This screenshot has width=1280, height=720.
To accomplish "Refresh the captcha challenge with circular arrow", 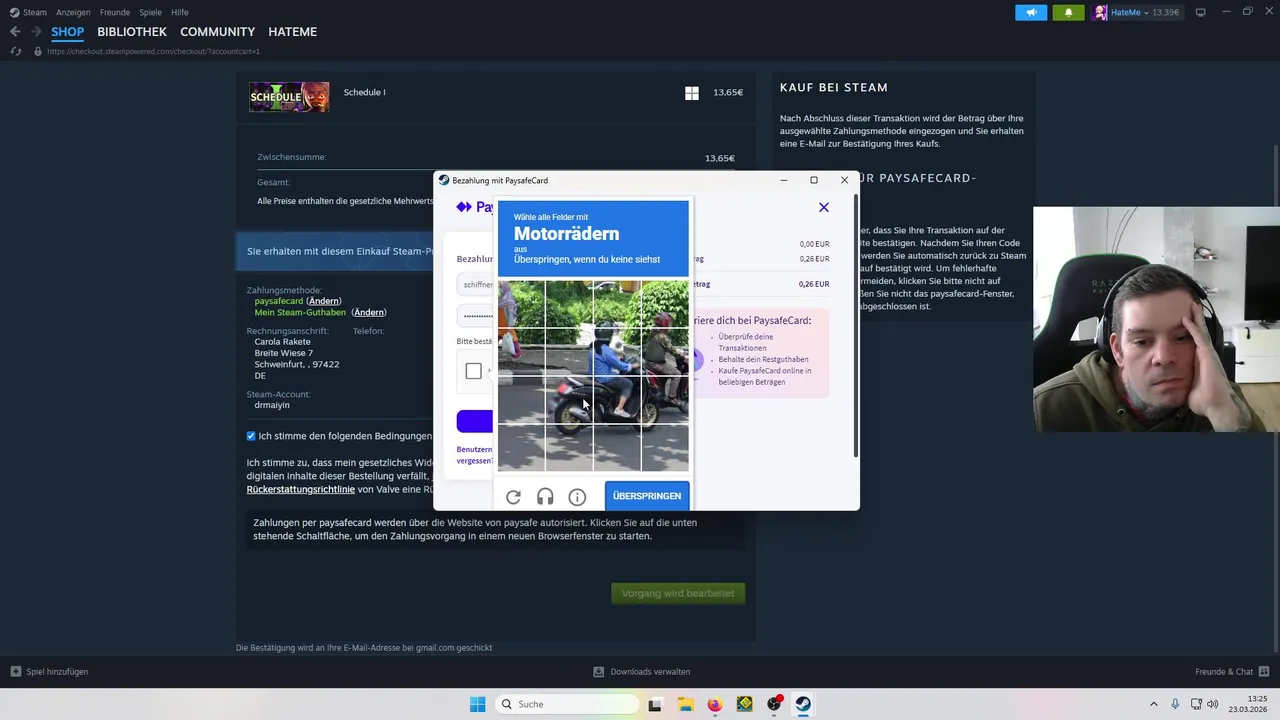I will [513, 497].
